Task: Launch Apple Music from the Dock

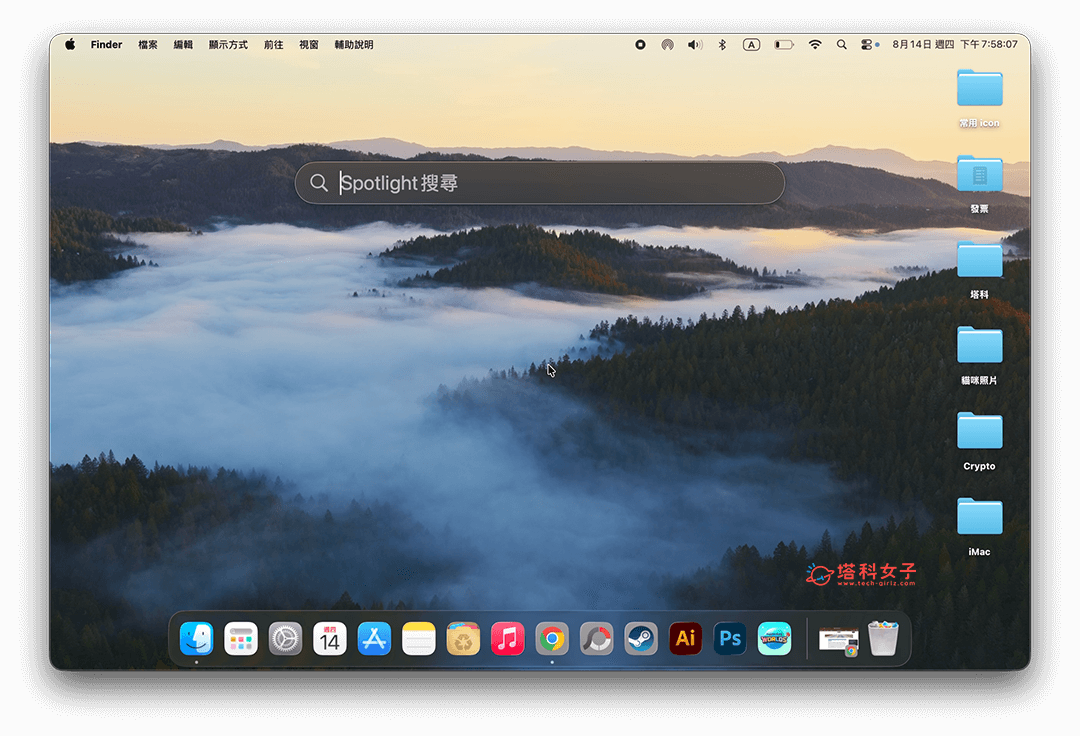Action: pyautogui.click(x=507, y=638)
